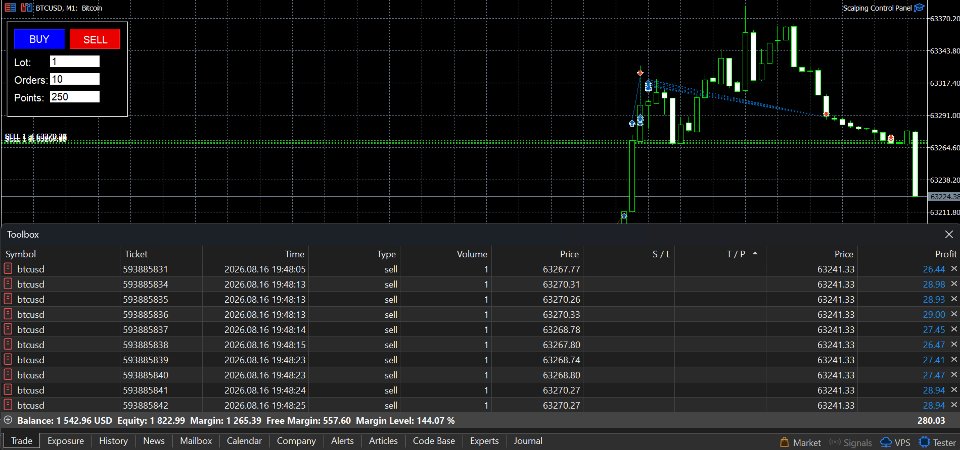
Task: Select the entry price 63270.33 cell
Action: (561, 314)
